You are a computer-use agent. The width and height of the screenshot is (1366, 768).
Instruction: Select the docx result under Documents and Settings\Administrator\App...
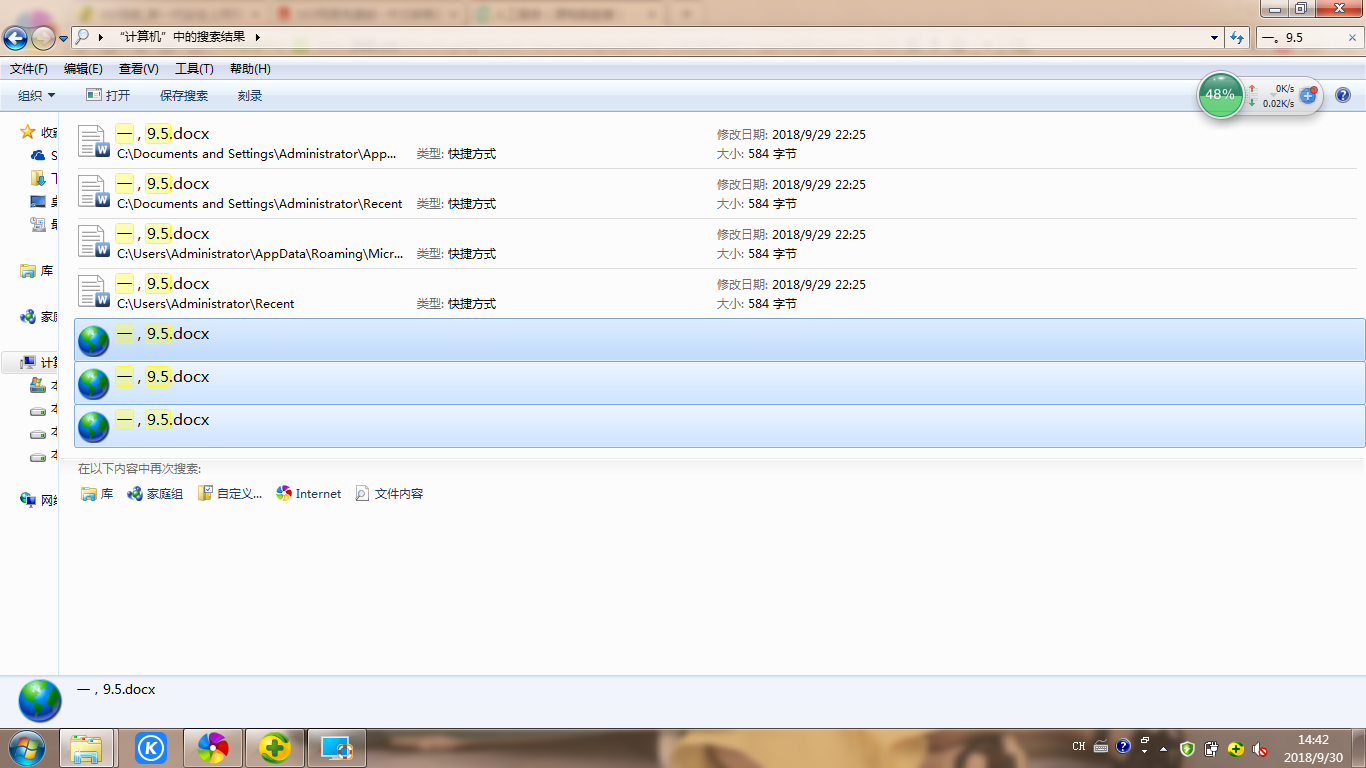click(x=720, y=144)
